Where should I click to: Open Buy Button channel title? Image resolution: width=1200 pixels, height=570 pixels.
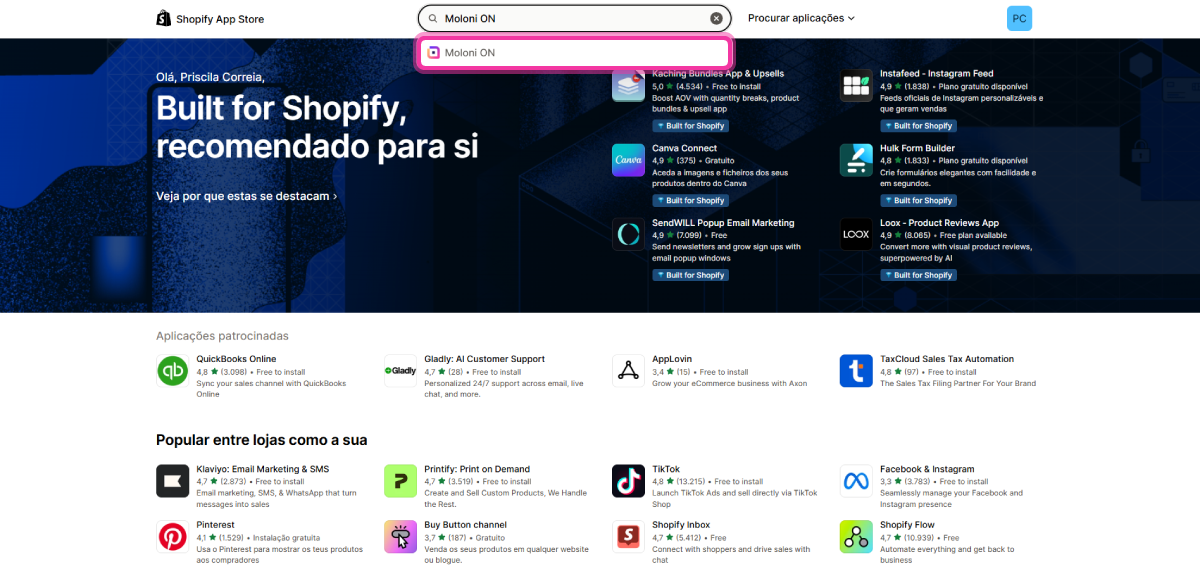tap(465, 525)
